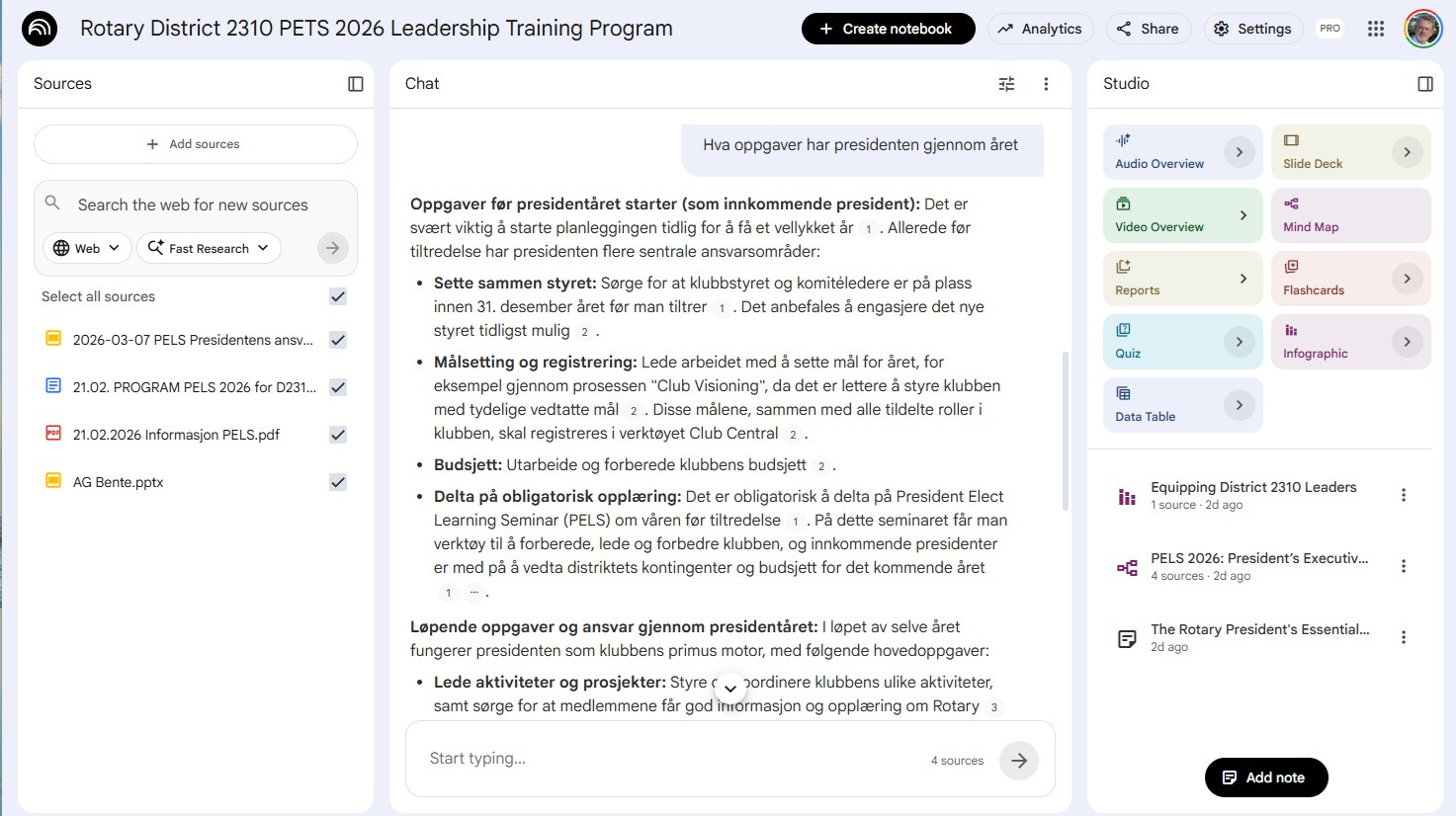The image size is (1456, 816).
Task: Open options for Equipping District 2310 Leaders
Action: click(x=1404, y=495)
